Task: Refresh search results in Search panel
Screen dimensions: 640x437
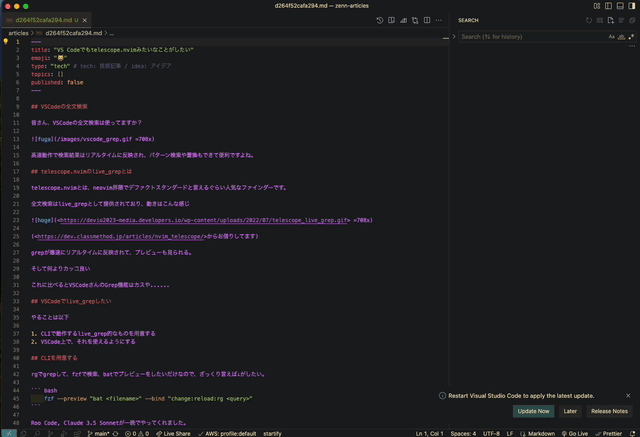Action: [589, 20]
